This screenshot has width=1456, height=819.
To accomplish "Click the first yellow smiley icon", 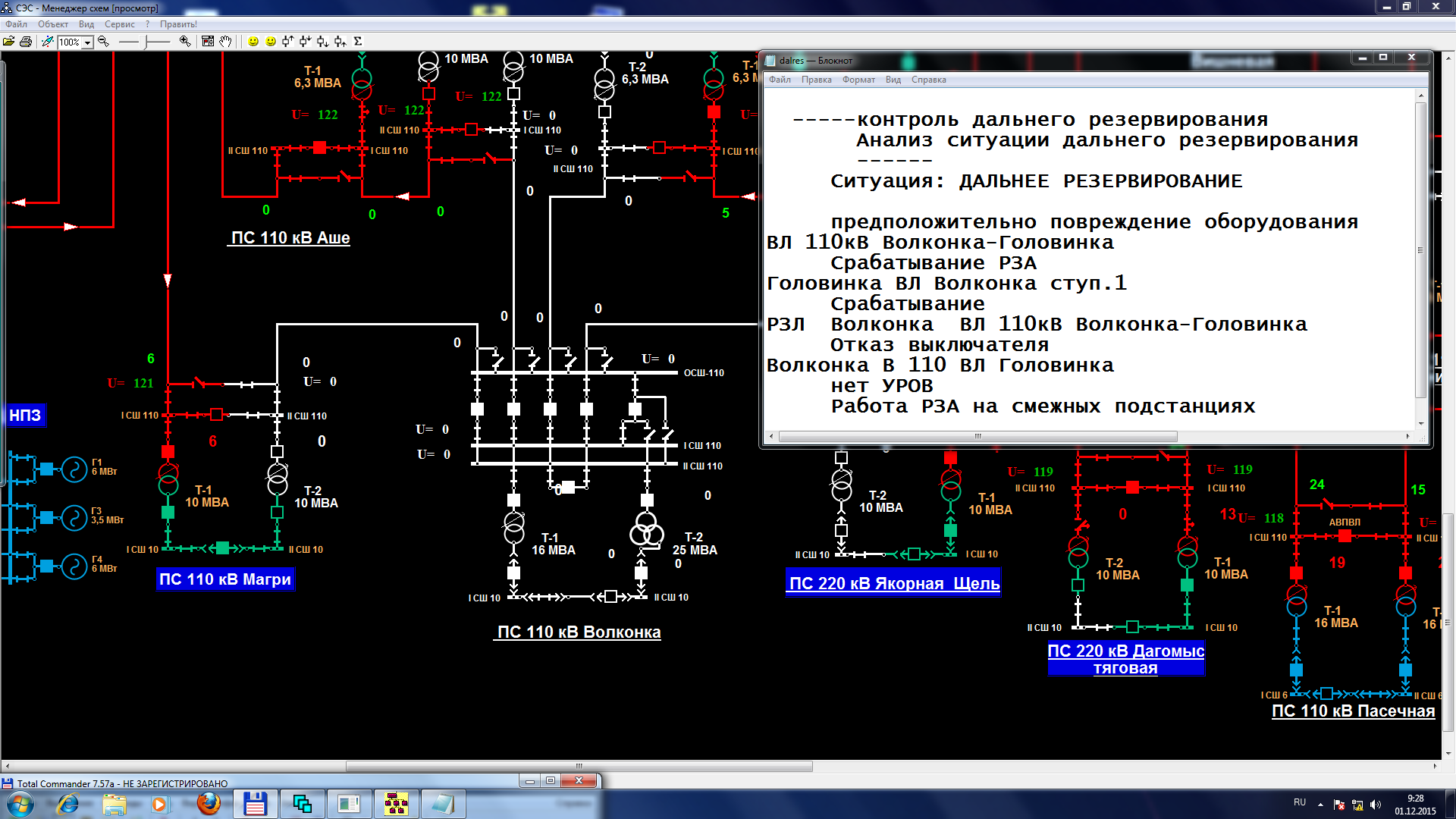I will pyautogui.click(x=253, y=42).
